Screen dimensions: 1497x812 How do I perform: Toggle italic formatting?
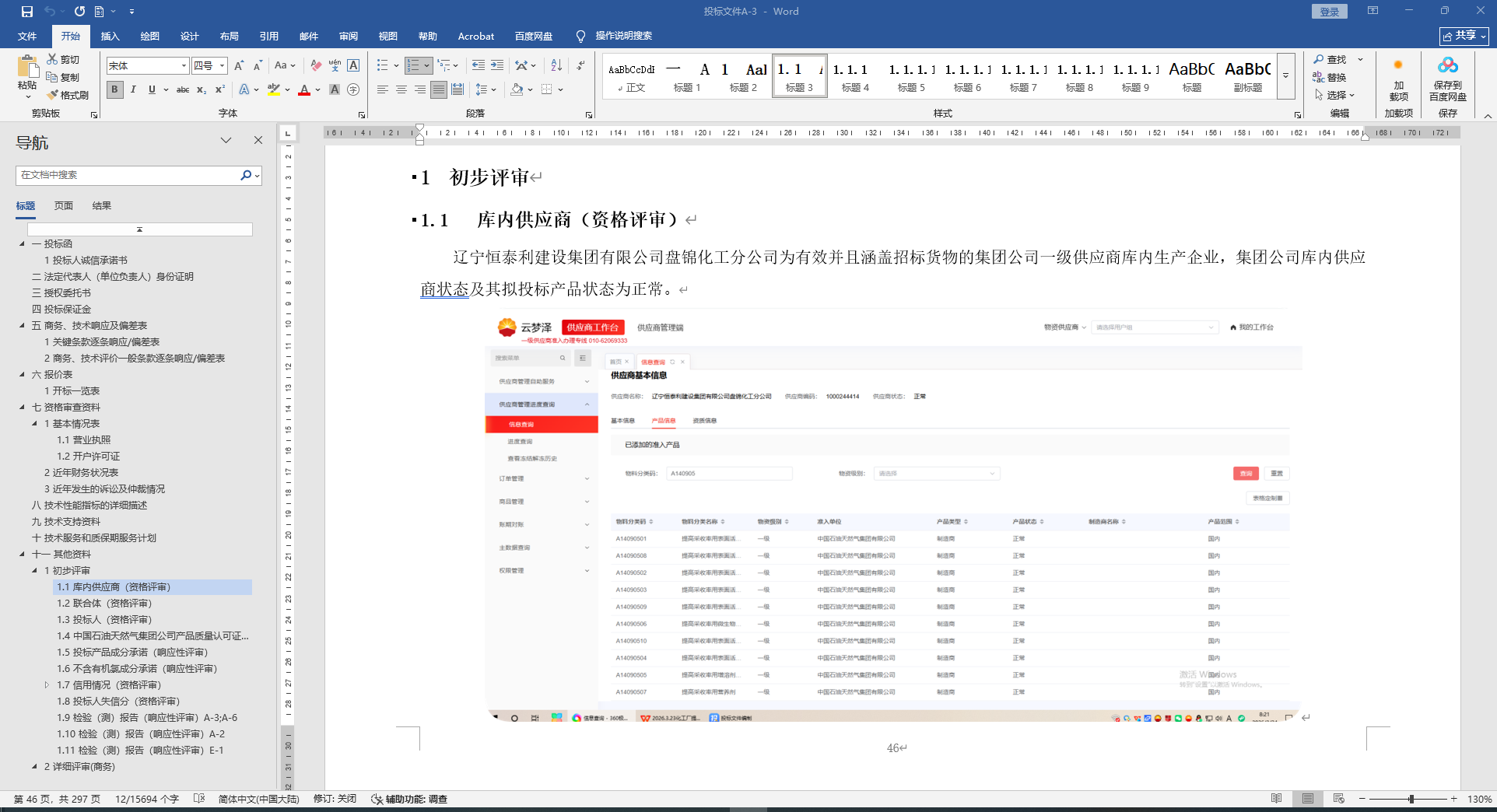pyautogui.click(x=133, y=89)
